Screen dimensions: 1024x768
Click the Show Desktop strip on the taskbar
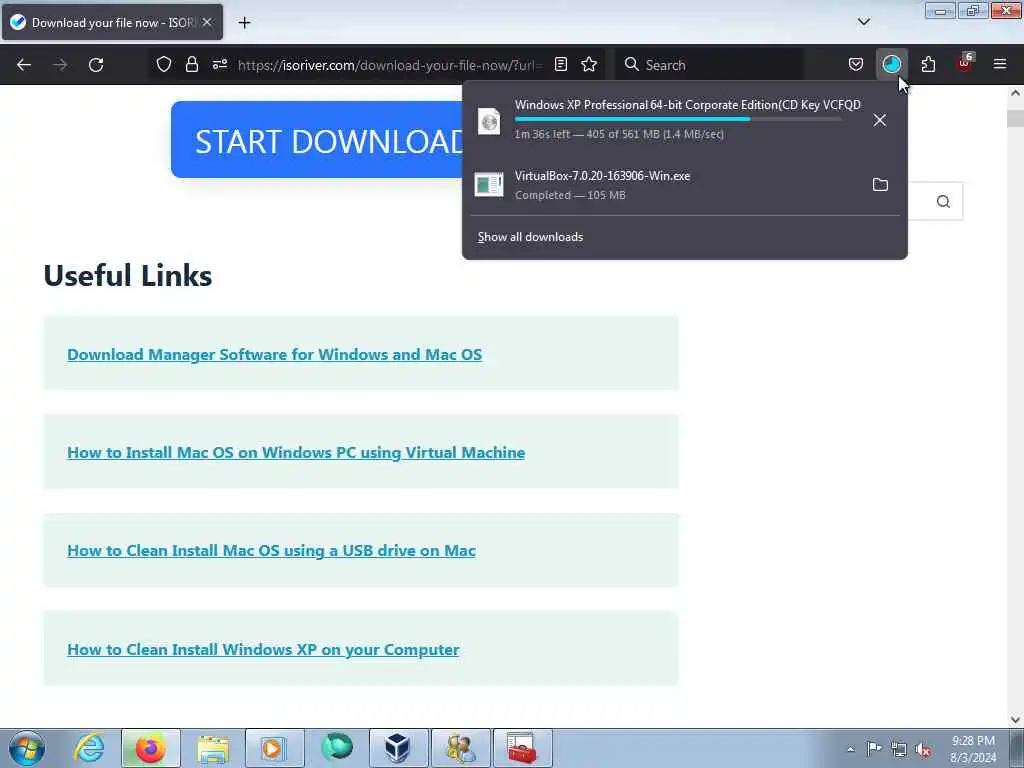tap(1017, 748)
